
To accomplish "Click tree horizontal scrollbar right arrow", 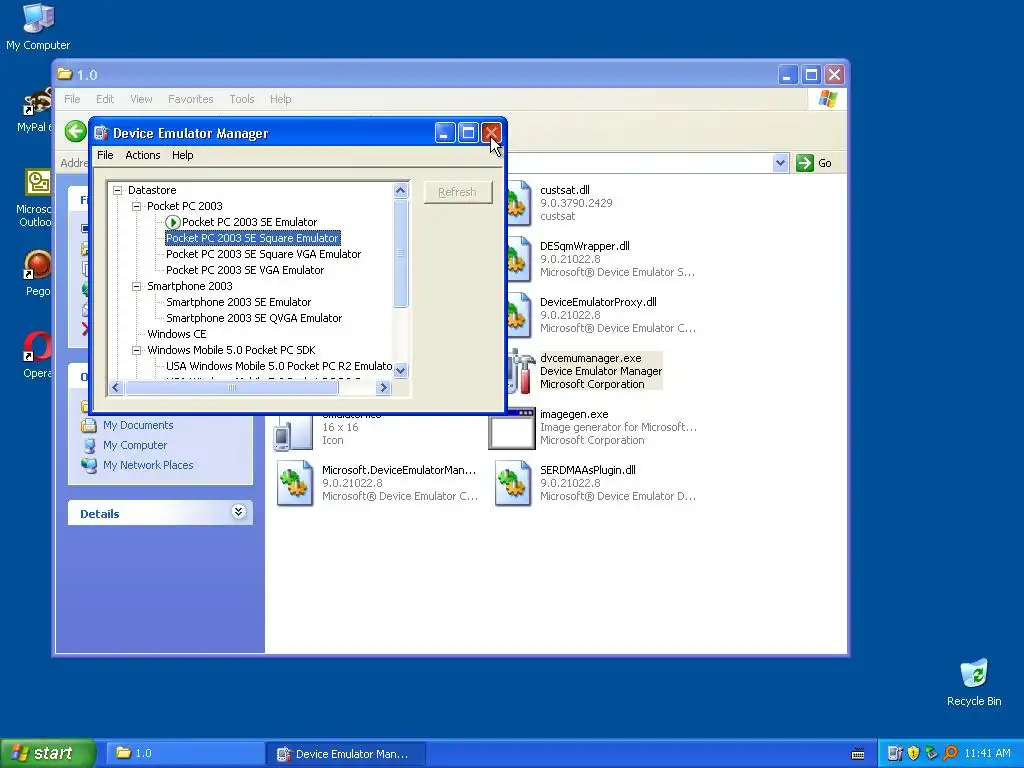I will coord(383,387).
